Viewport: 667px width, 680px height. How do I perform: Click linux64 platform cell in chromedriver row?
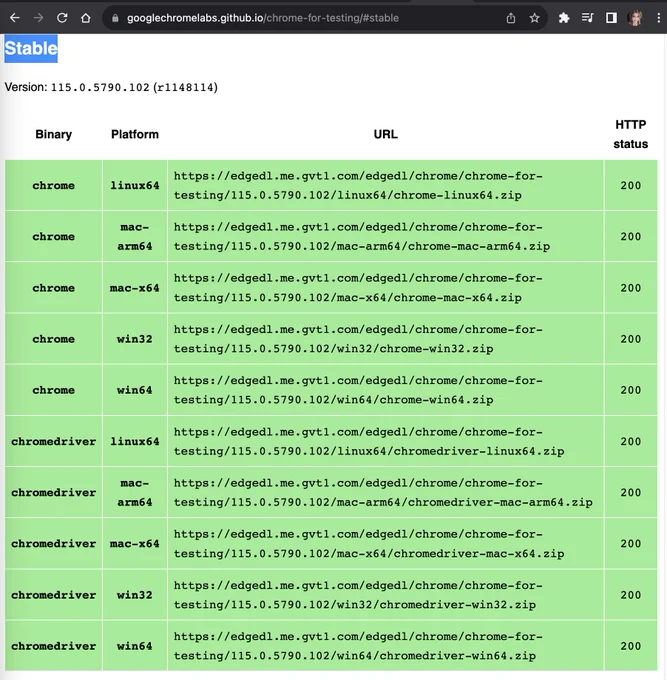[x=135, y=441]
